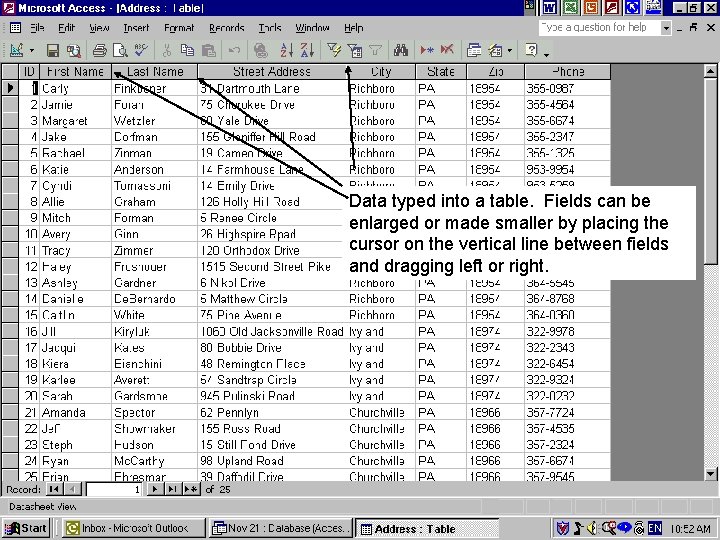Select the State column header

point(441,72)
